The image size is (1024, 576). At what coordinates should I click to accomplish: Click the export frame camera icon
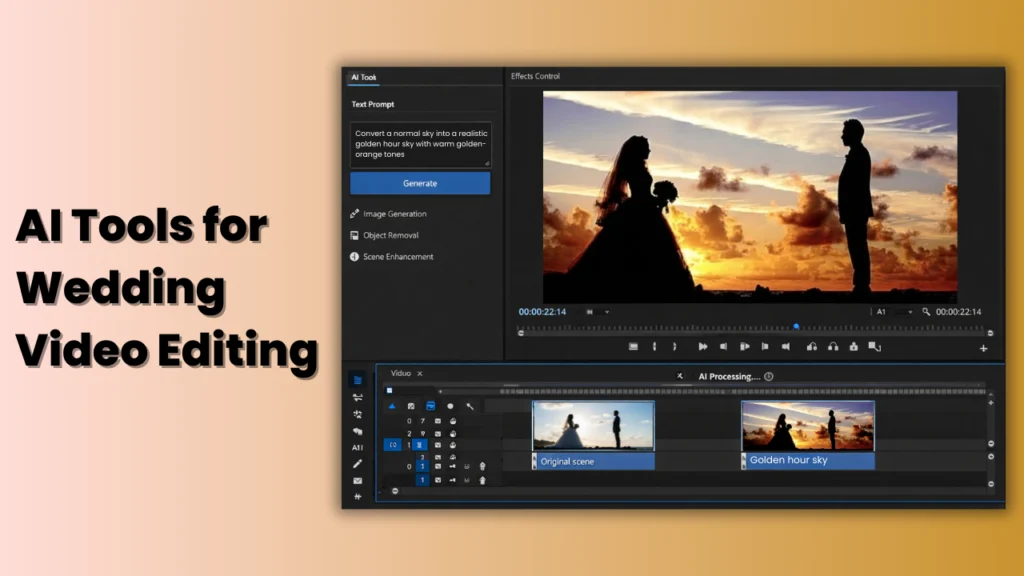pyautogui.click(x=852, y=345)
